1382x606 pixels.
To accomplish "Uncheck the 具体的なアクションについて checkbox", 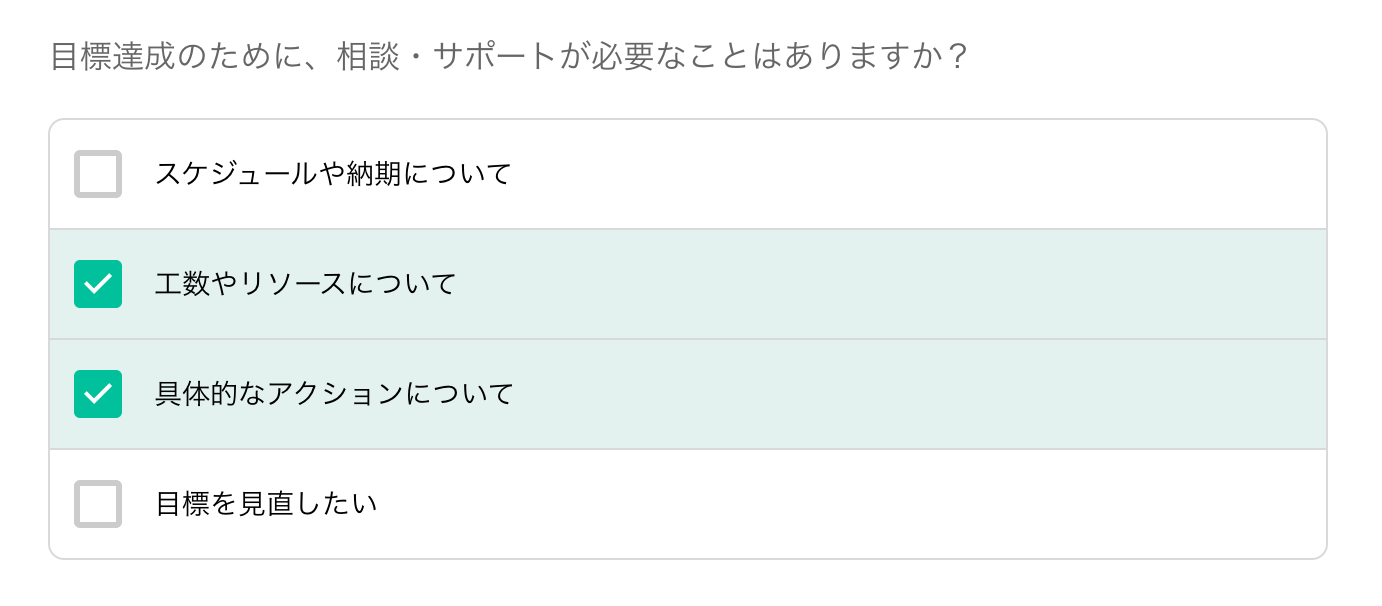I will 98,394.
